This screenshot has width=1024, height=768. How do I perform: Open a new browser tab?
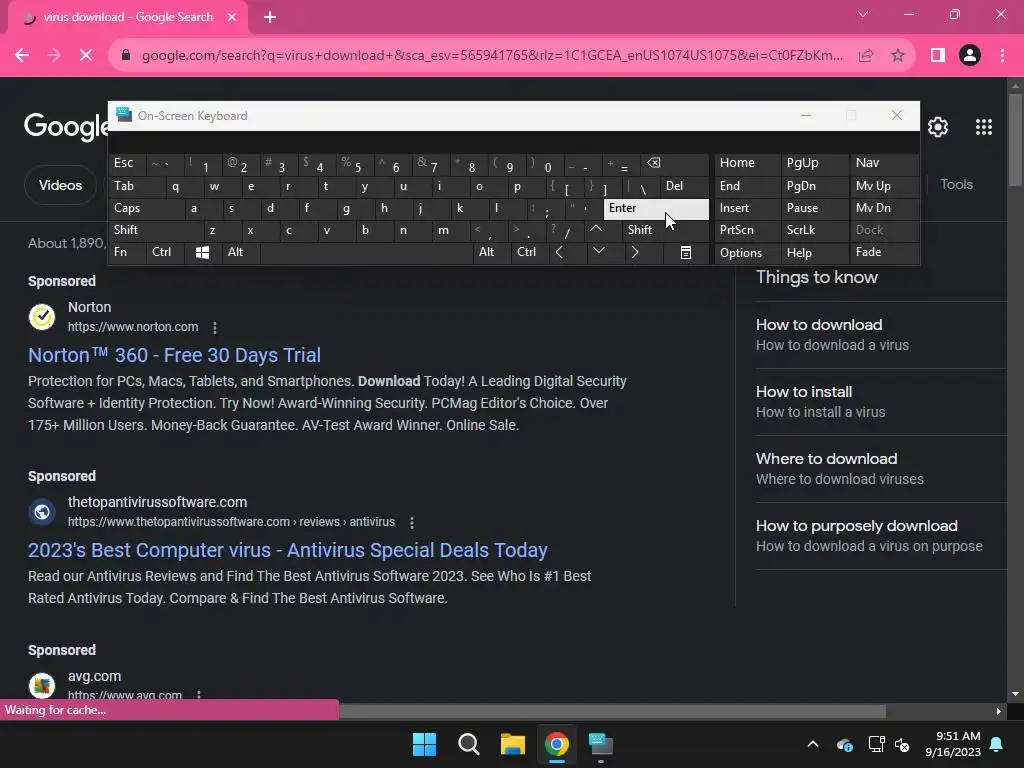point(270,17)
